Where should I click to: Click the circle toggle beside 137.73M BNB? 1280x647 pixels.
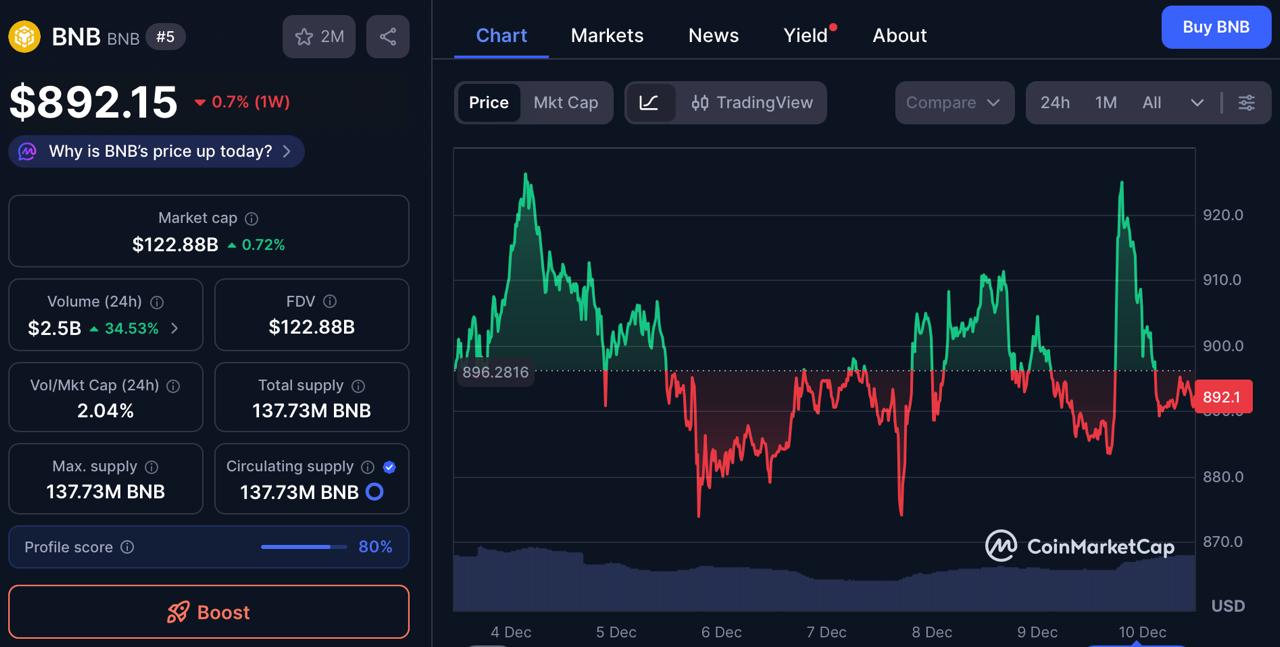[374, 492]
